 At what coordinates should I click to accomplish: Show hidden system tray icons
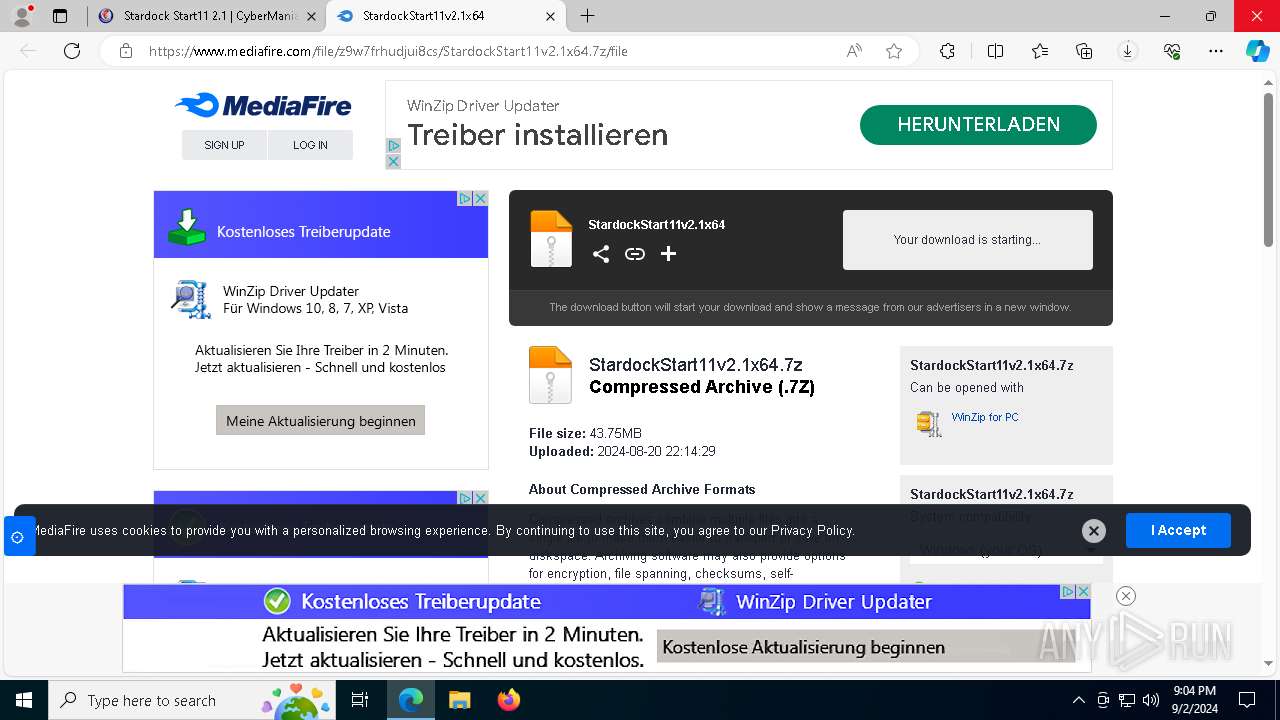pyautogui.click(x=1078, y=700)
